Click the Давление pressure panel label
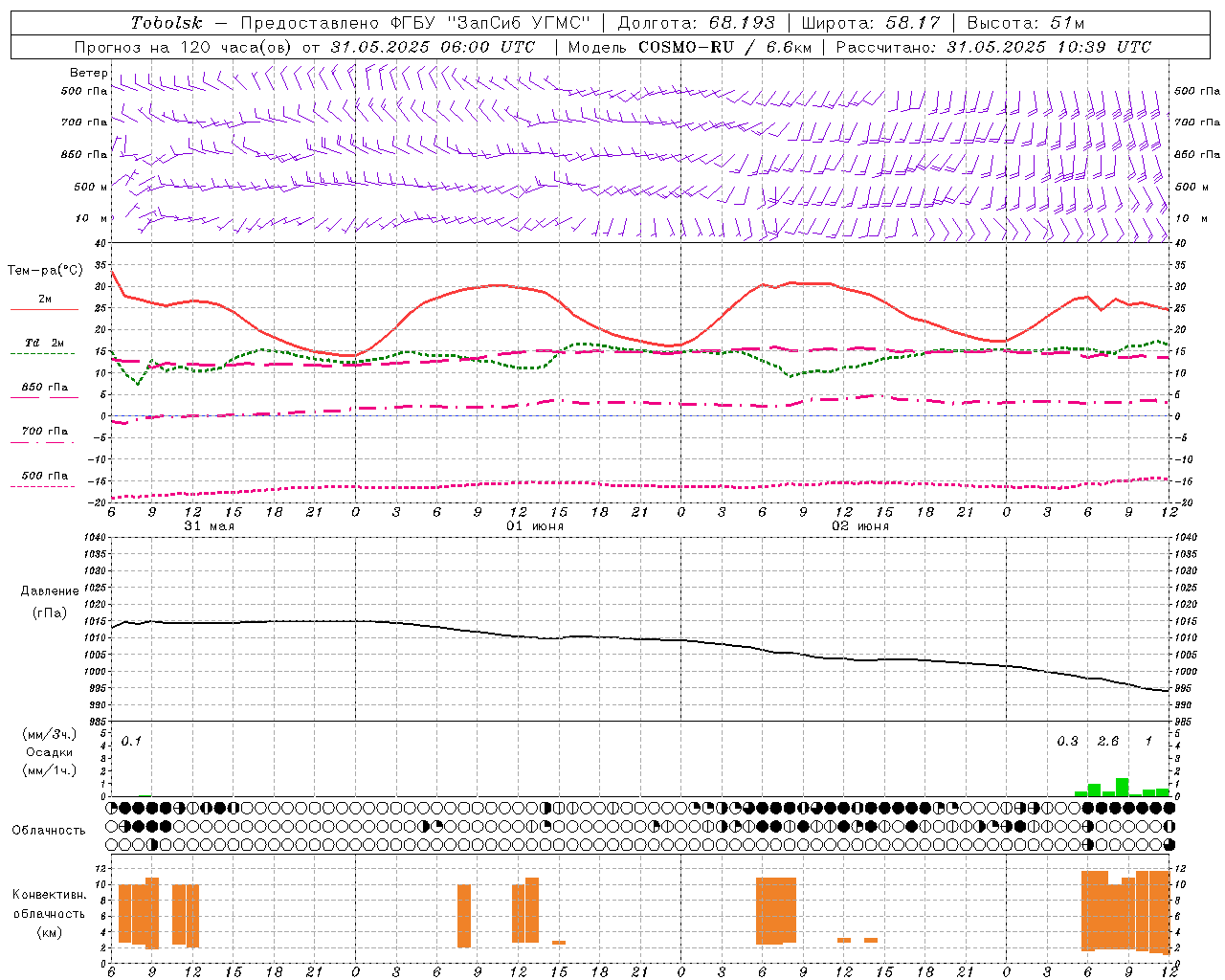 [50, 591]
